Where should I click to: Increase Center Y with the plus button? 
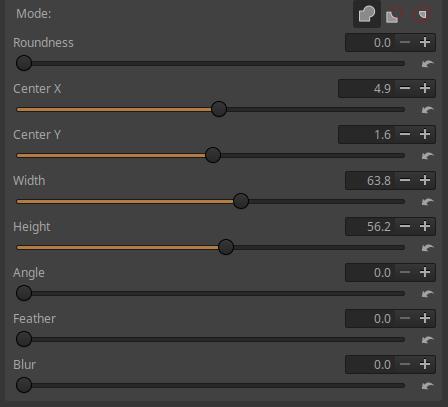(x=425, y=134)
